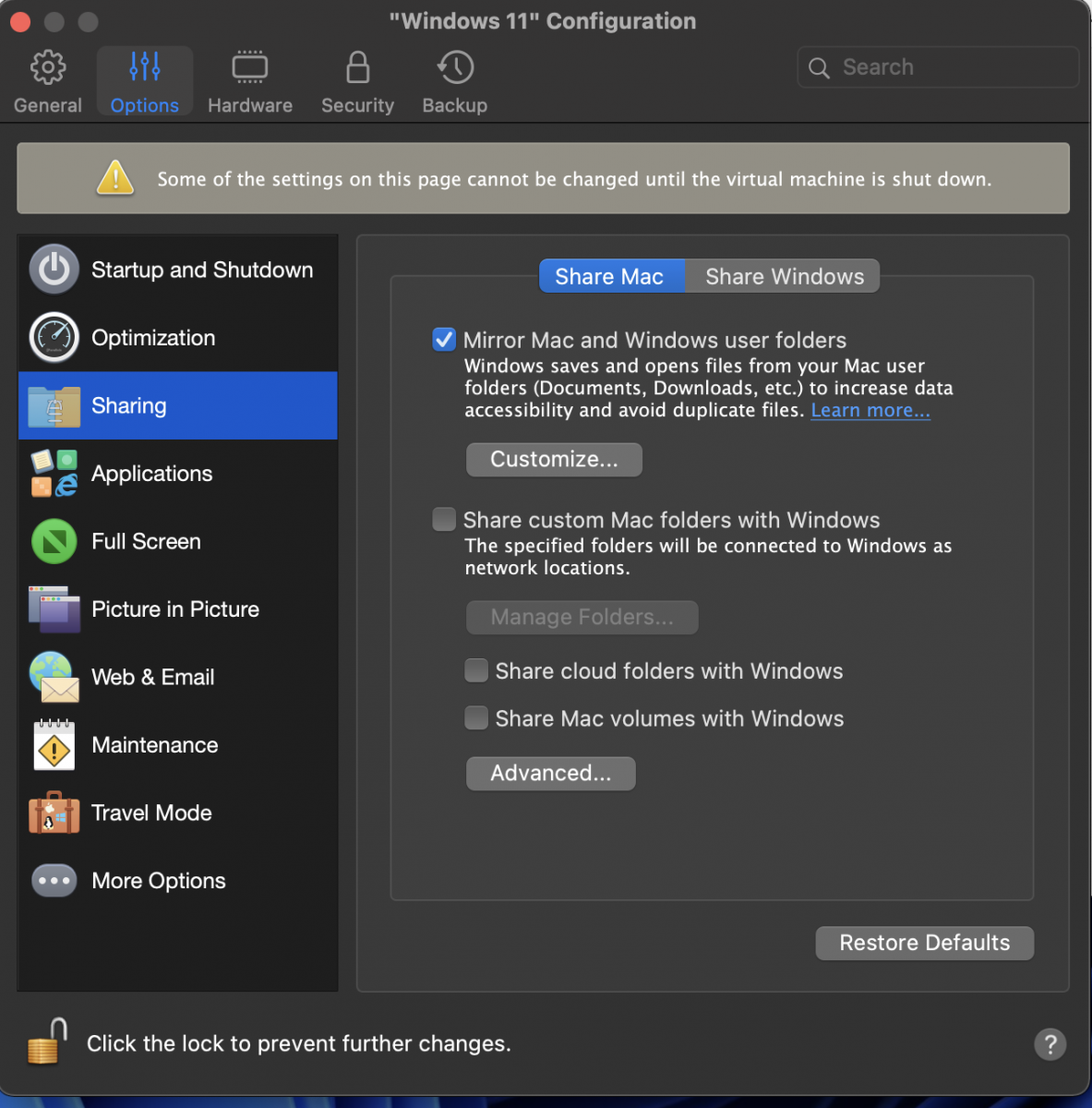The image size is (1092, 1108).
Task: Click the Options tab label
Action: (145, 105)
